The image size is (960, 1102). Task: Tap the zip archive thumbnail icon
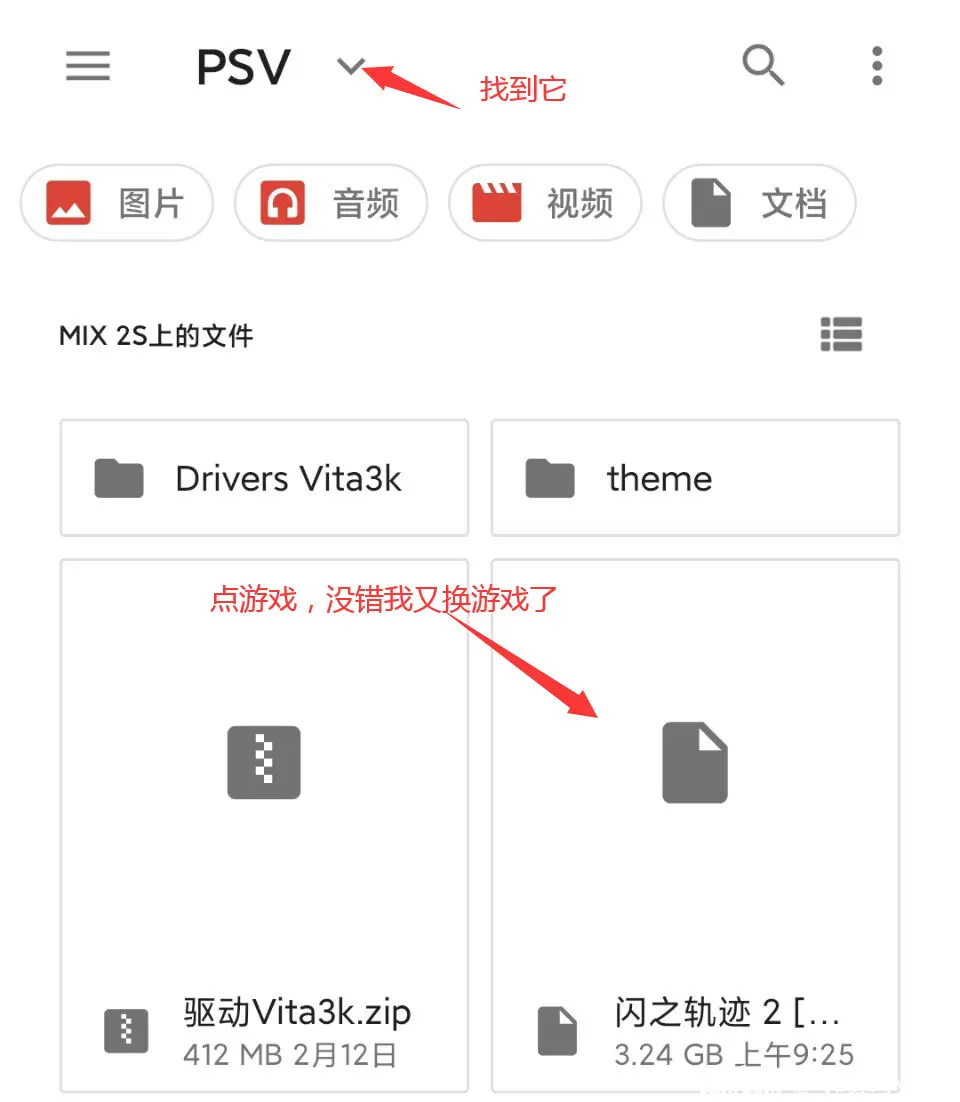coord(264,763)
